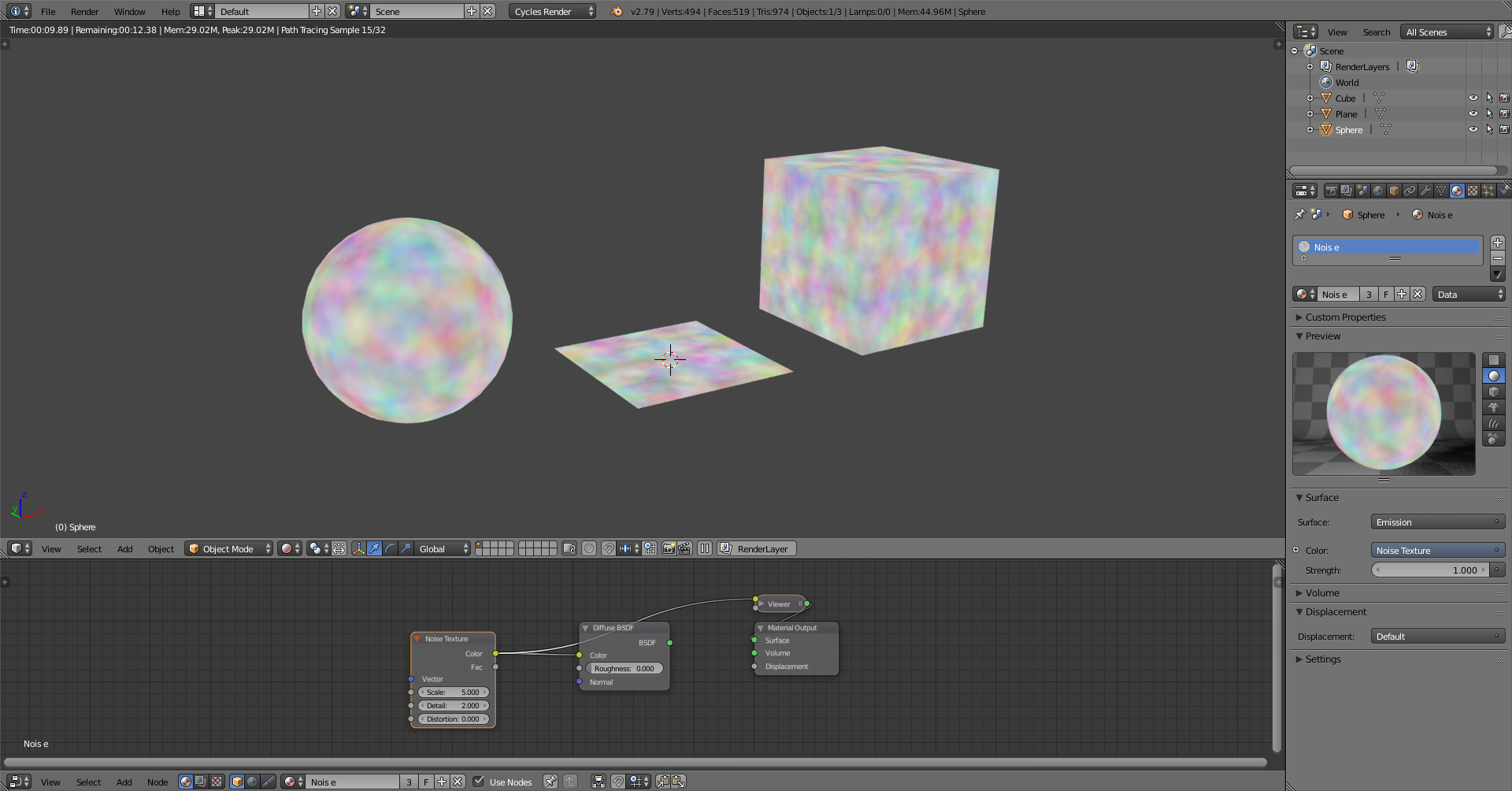This screenshot has height=791, width=1512.
Task: Paste nodes from clipboard in node editor
Action: coord(677,782)
